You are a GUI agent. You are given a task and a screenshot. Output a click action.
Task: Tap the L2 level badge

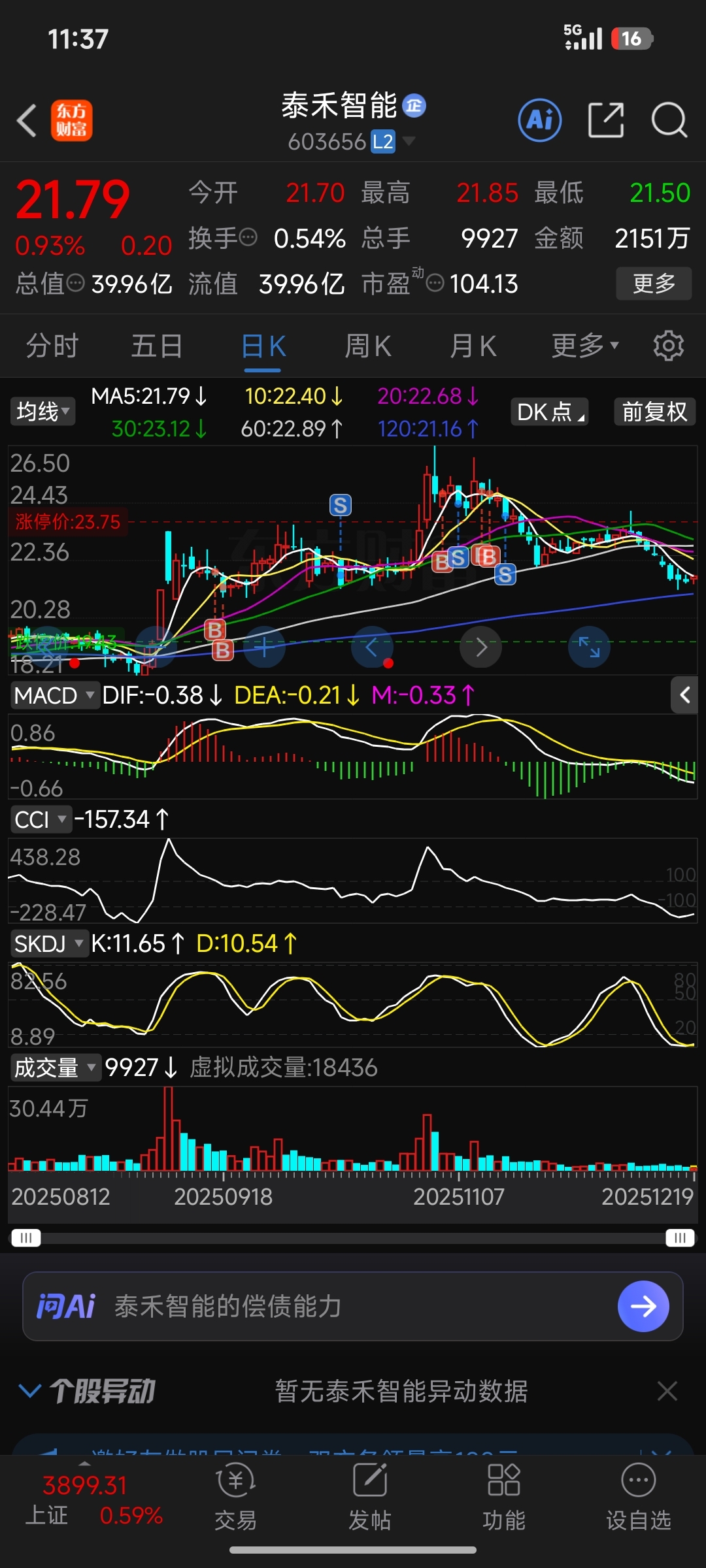pyautogui.click(x=383, y=141)
